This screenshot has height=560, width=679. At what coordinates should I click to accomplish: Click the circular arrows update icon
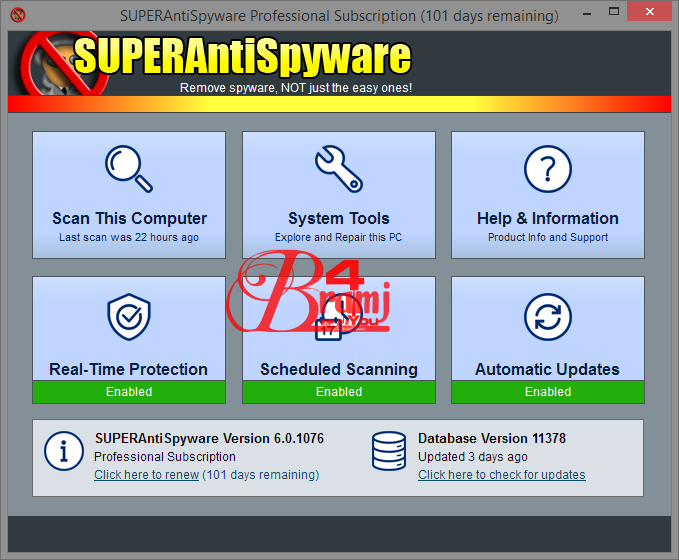point(547,317)
